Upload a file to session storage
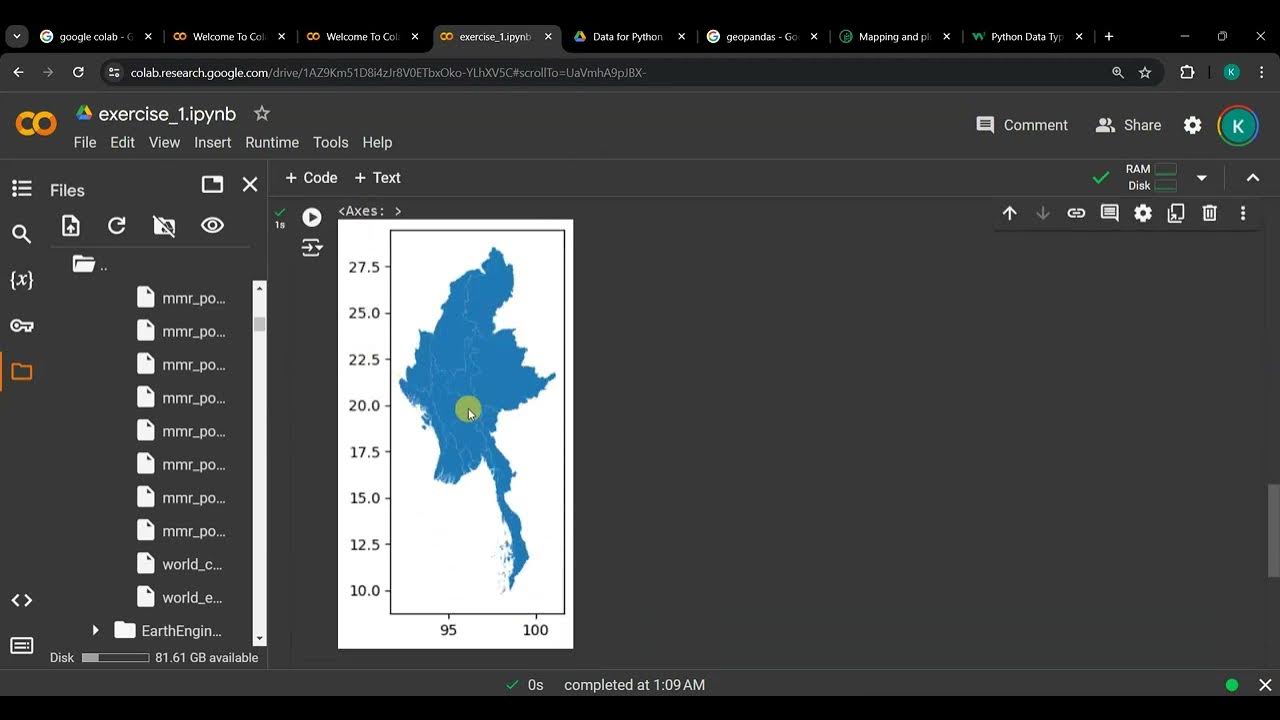Image resolution: width=1280 pixels, height=720 pixels. pyautogui.click(x=71, y=226)
